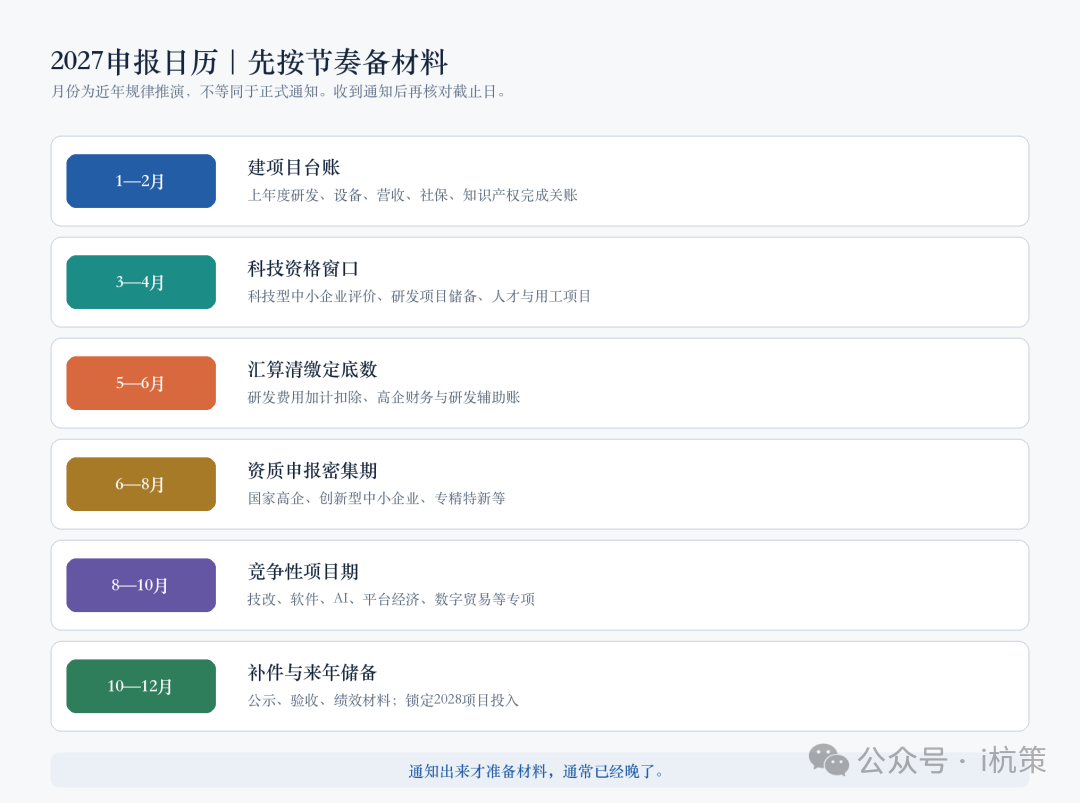Click the green 10—12月 month badge

click(x=141, y=686)
